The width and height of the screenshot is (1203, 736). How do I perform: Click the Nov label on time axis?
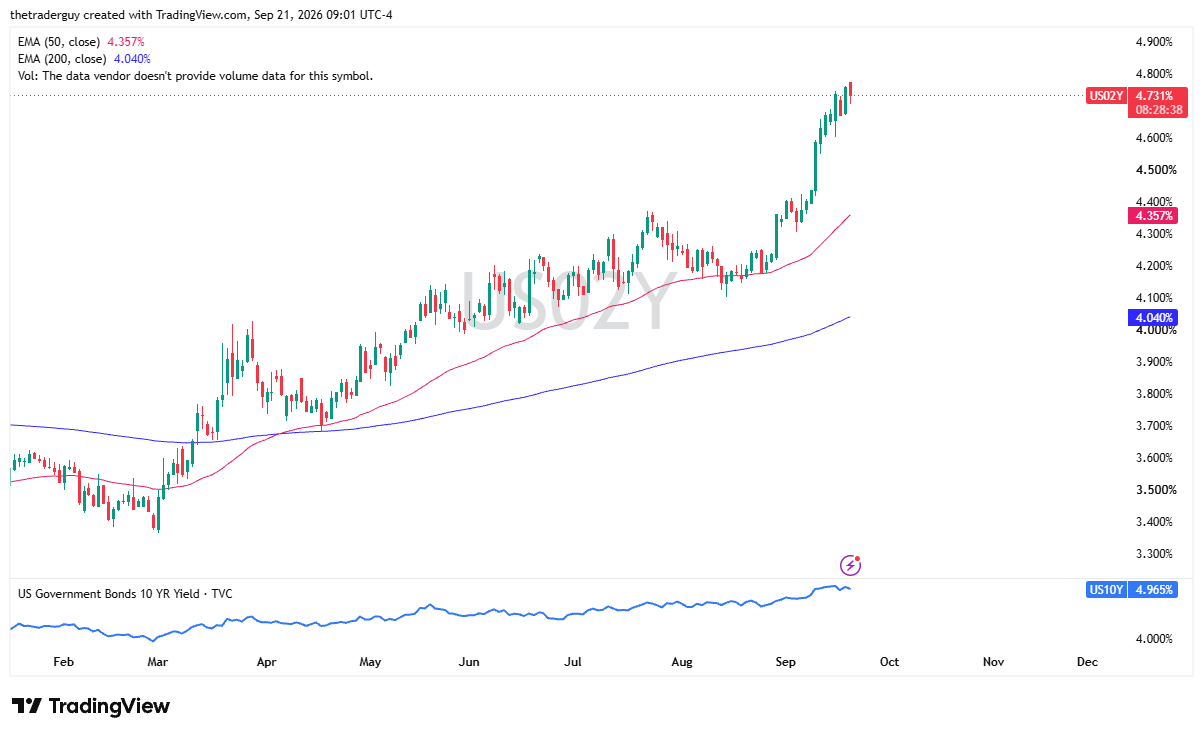click(x=993, y=662)
